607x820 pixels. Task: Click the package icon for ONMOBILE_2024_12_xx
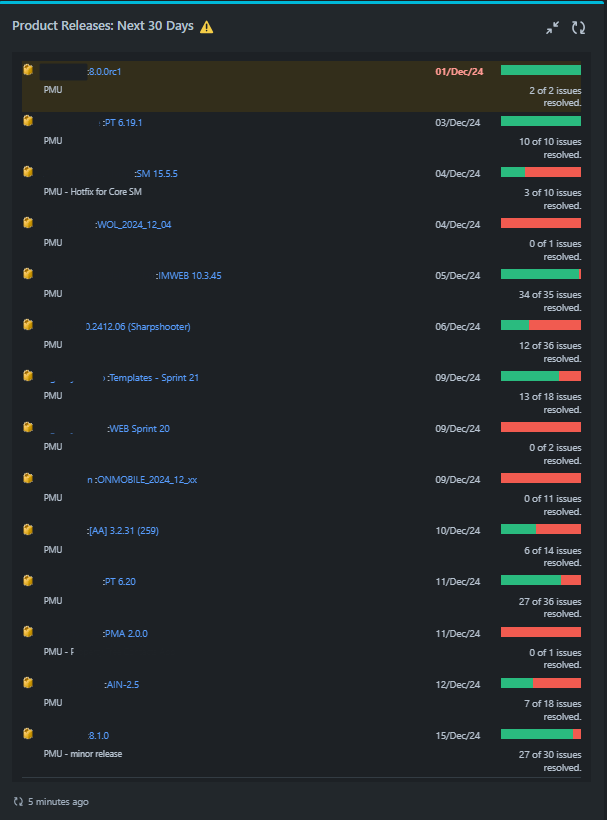[28, 478]
